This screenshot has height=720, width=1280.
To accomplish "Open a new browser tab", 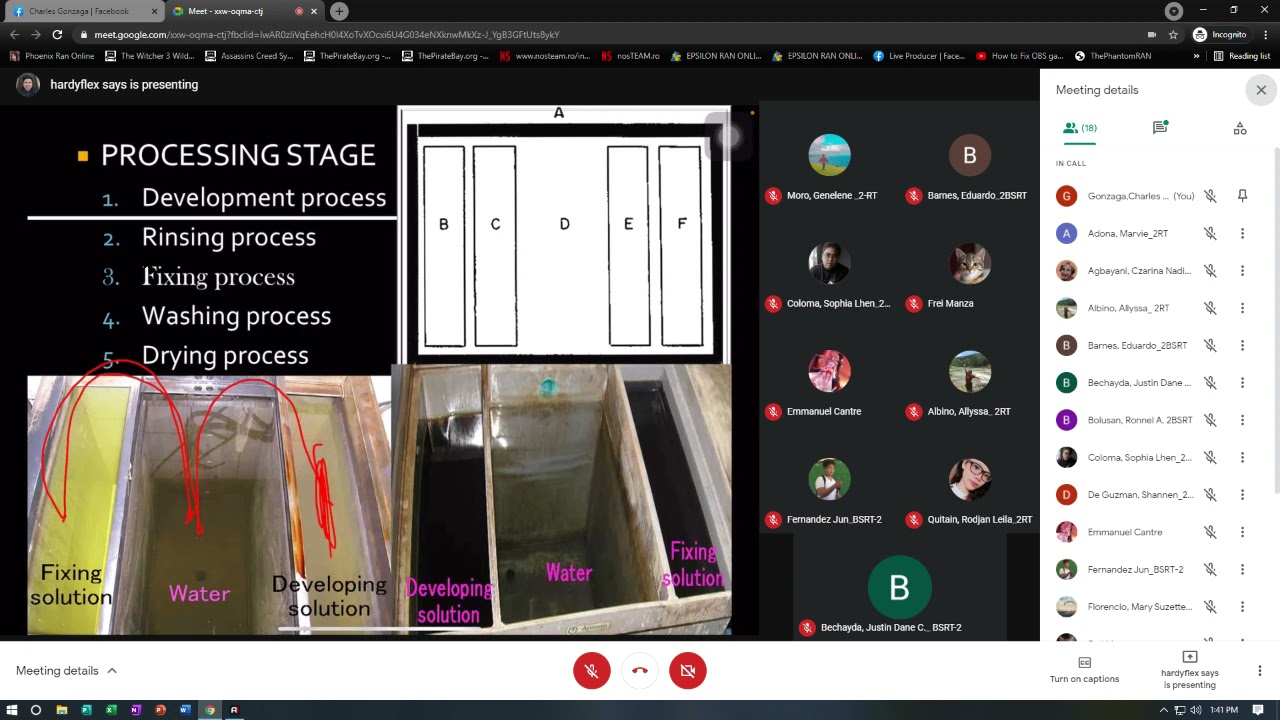I will (339, 11).
